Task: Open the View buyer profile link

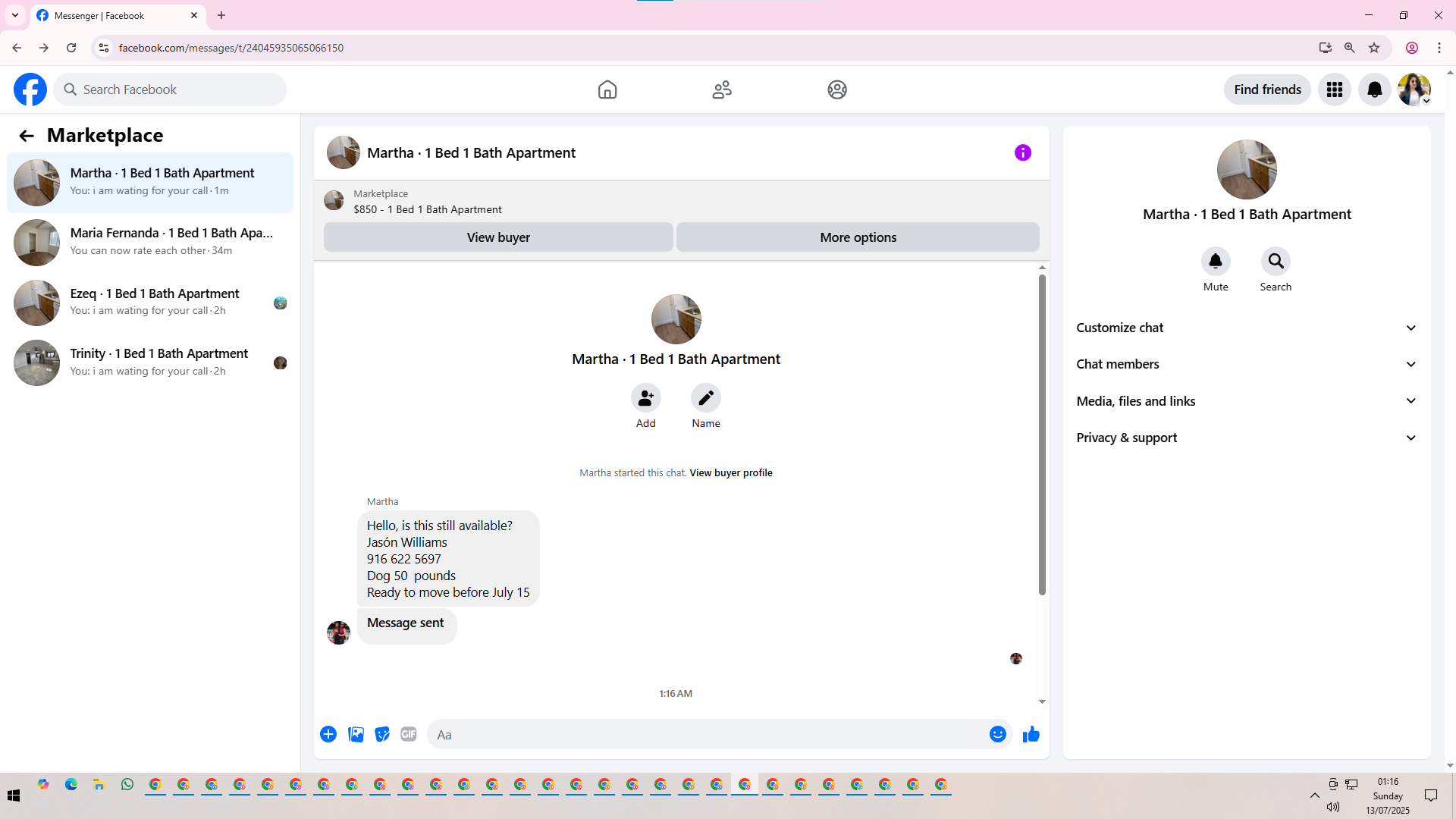Action: pyautogui.click(x=730, y=472)
